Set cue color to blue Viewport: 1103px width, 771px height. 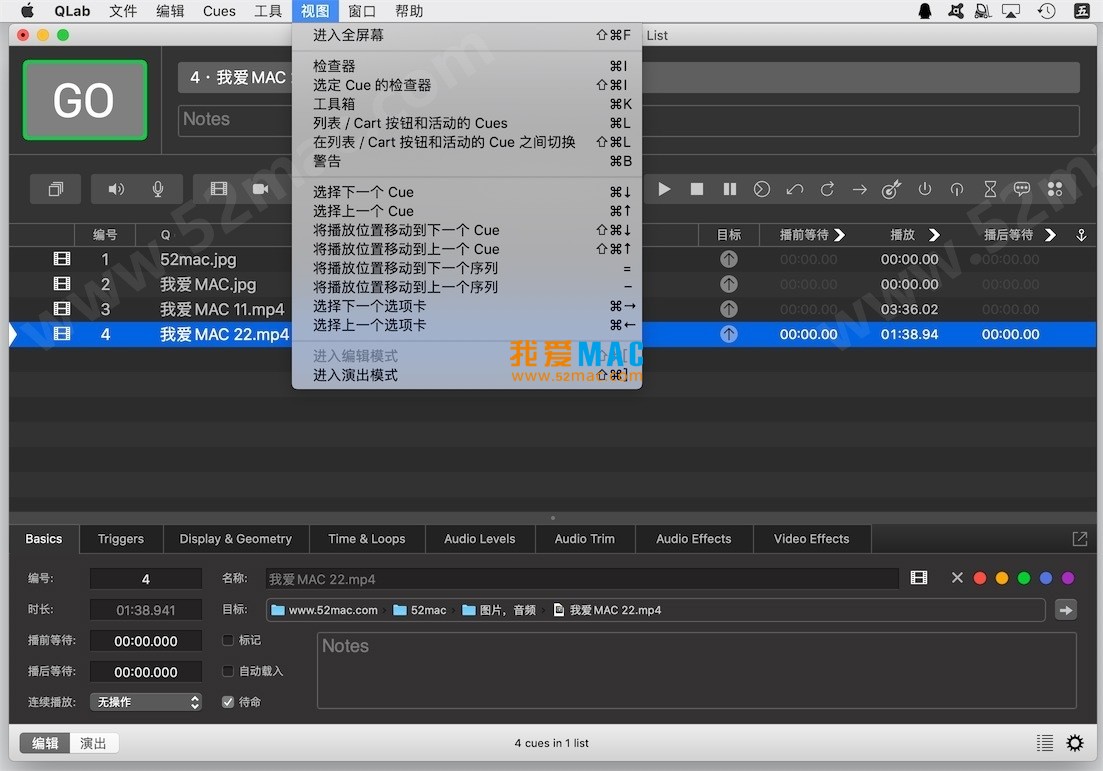pos(1046,578)
